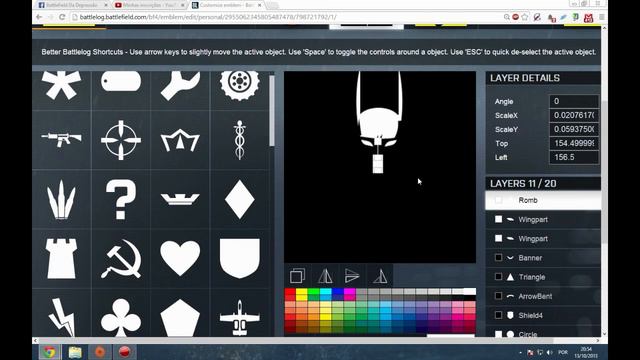
Task: Select the ArrowBent layer row
Action: pos(543,296)
